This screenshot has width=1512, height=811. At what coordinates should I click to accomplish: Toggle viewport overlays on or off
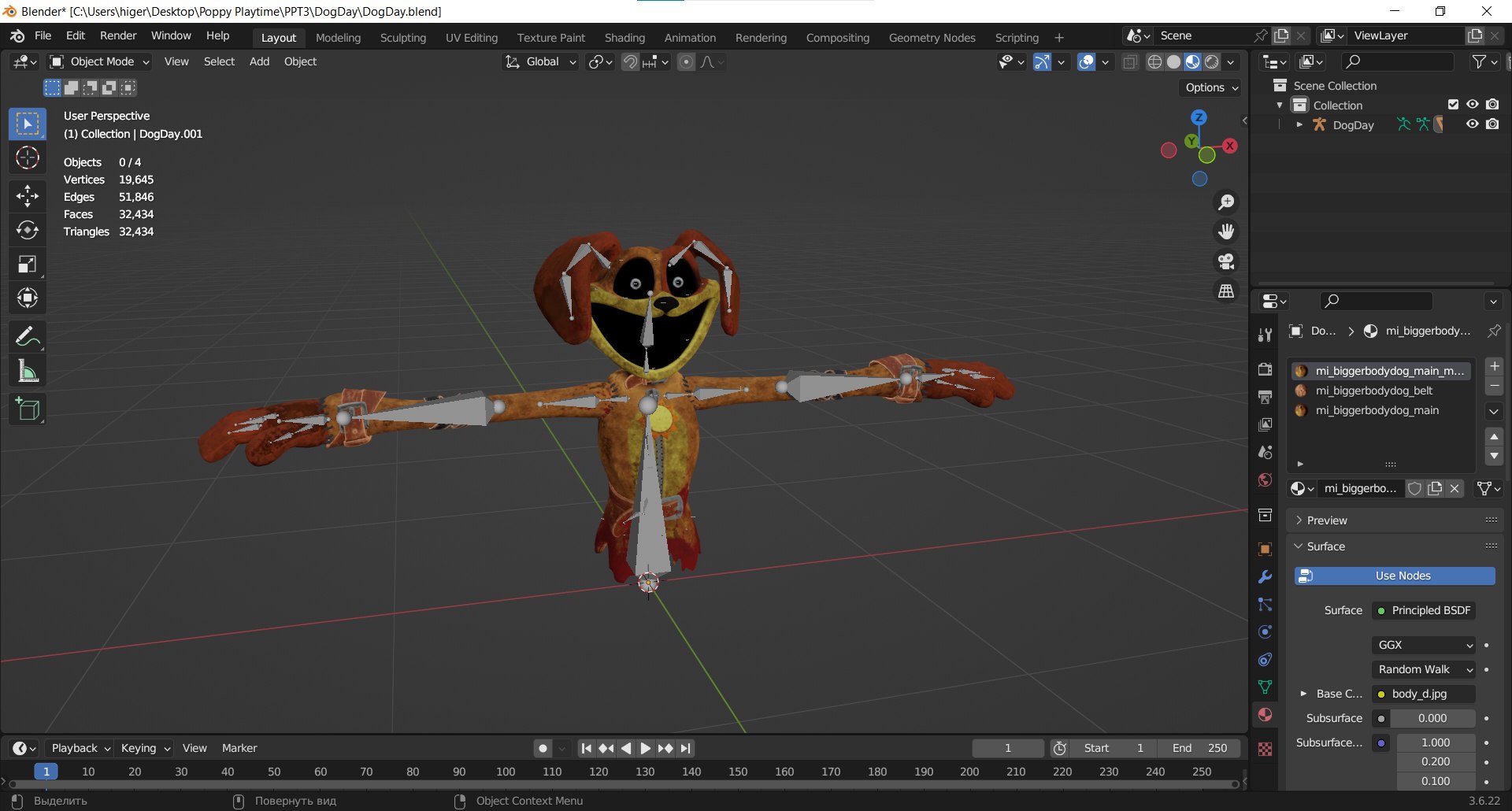tap(1087, 61)
